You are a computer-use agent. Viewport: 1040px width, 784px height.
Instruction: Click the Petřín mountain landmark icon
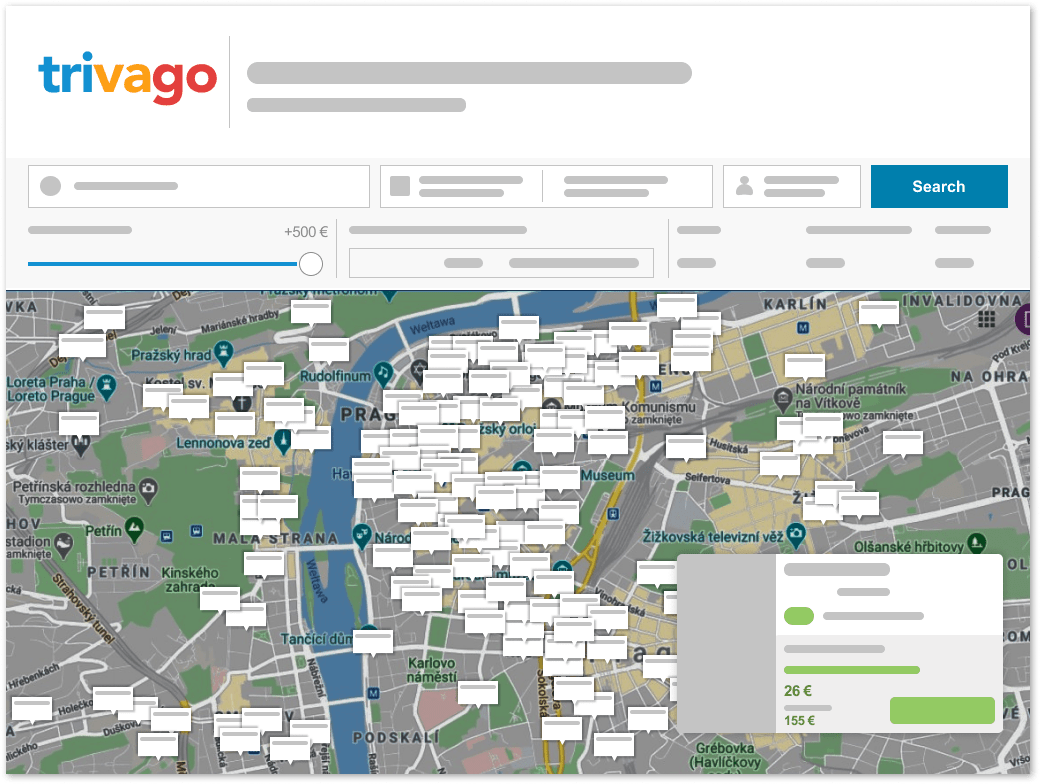pos(135,528)
